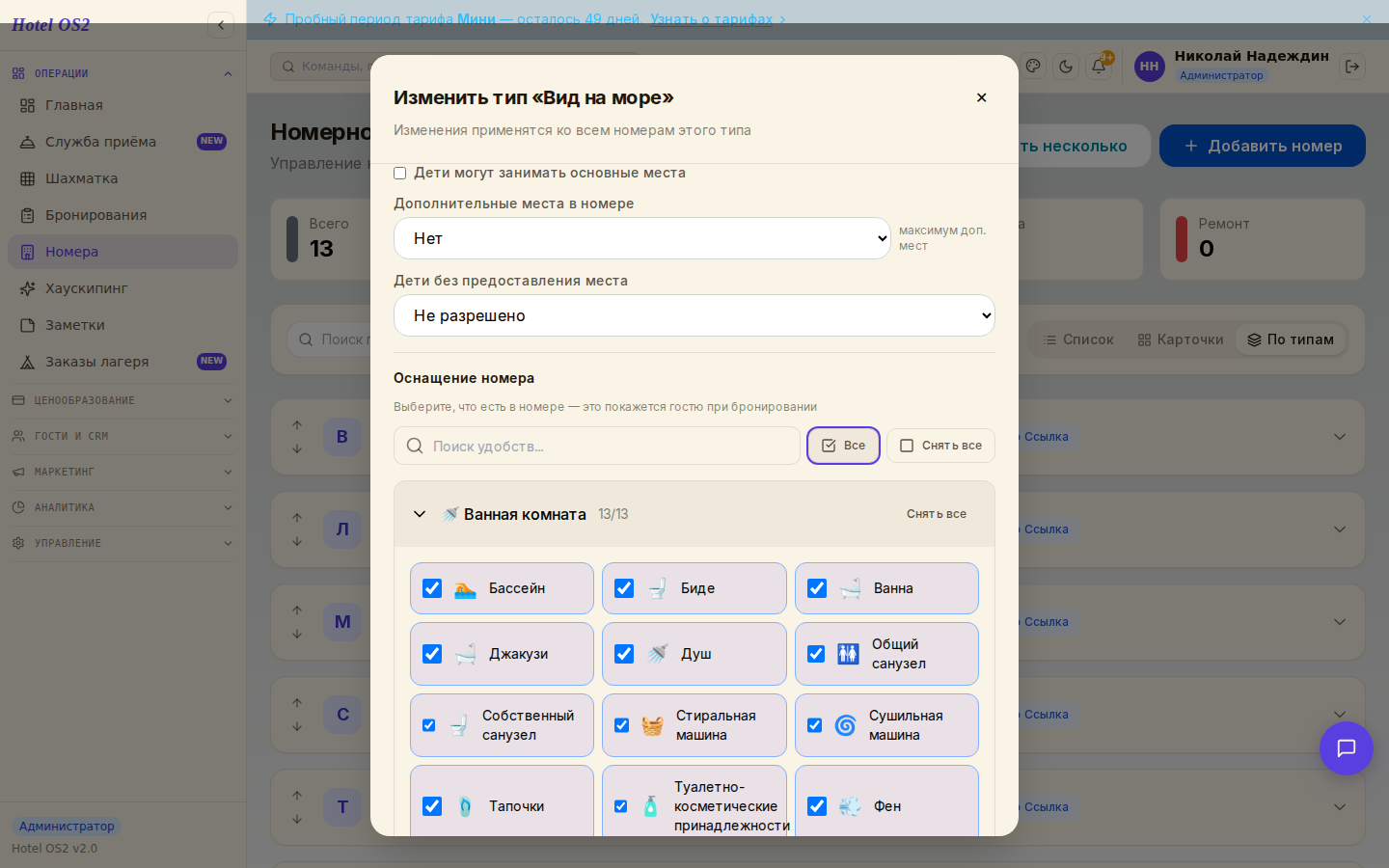Toggle the Джакузи amenity checkbox
Screen dimensions: 1389x868
(432, 654)
